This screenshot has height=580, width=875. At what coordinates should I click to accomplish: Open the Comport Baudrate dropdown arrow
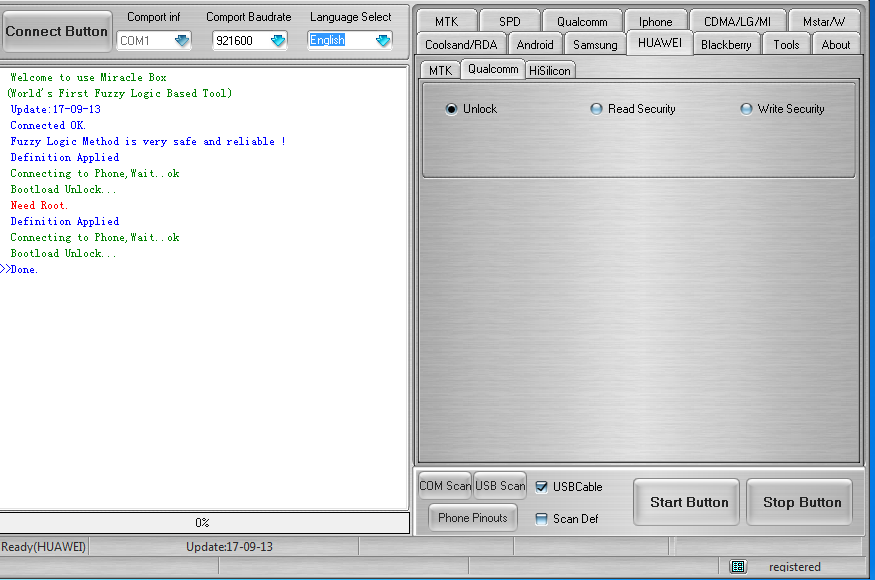click(277, 41)
